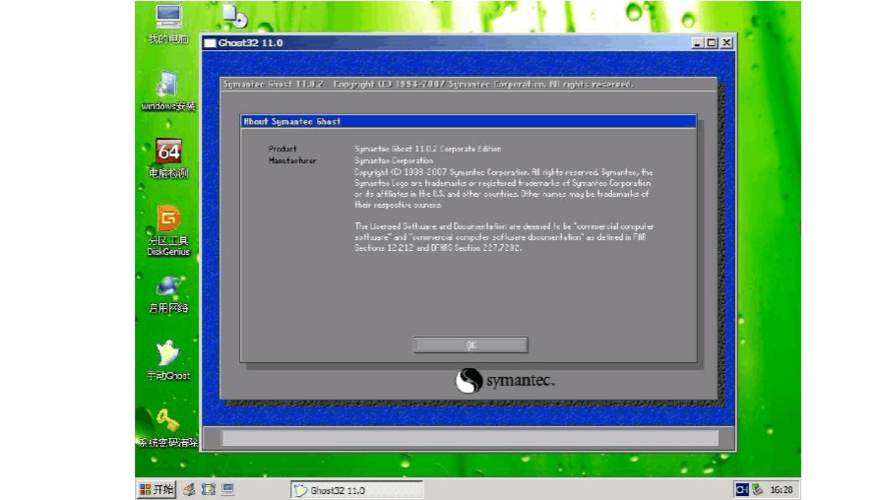Click the Symantec logo below the dialog
879x500 pixels.
[x=505, y=381]
